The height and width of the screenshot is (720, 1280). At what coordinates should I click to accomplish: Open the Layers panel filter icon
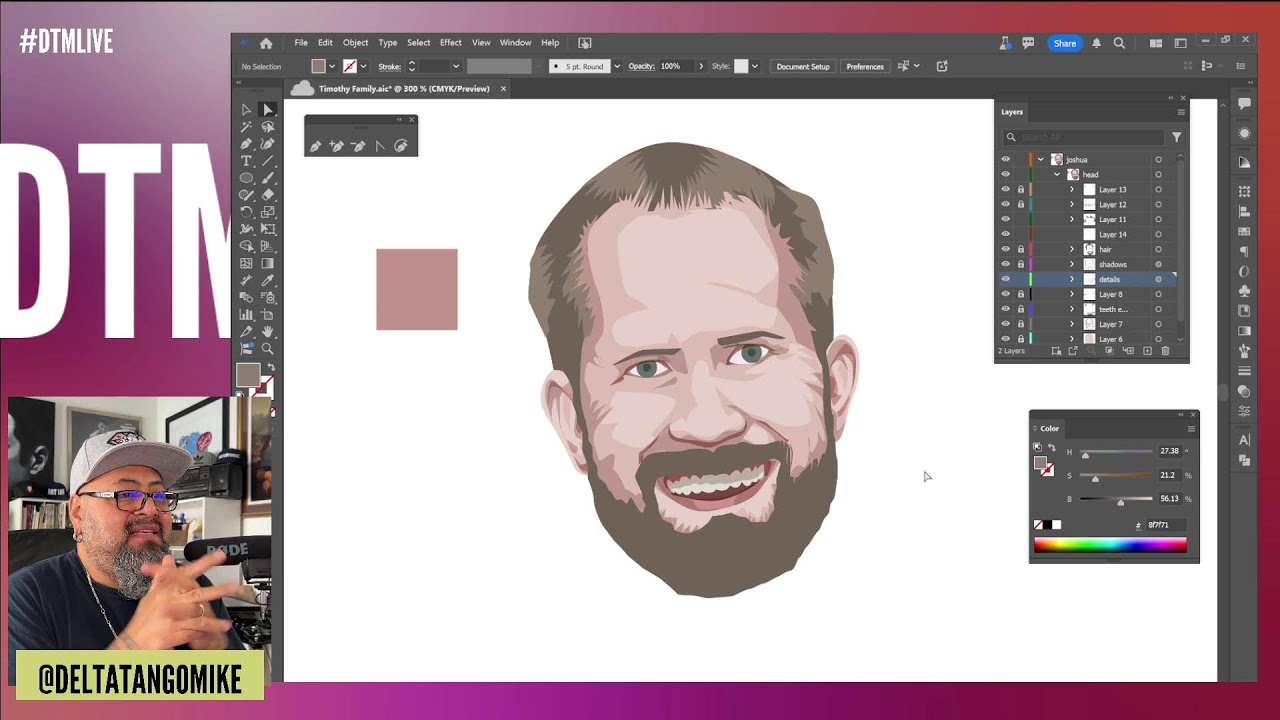[x=1177, y=137]
